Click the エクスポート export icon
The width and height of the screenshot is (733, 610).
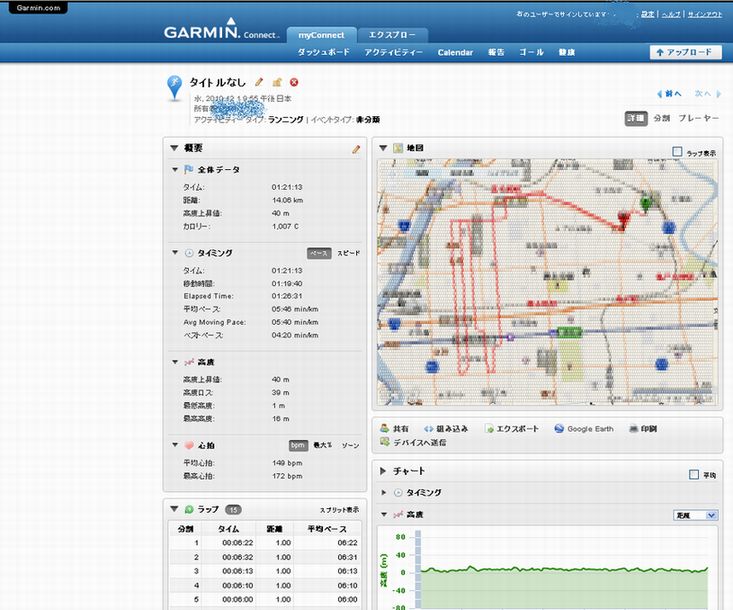point(489,429)
